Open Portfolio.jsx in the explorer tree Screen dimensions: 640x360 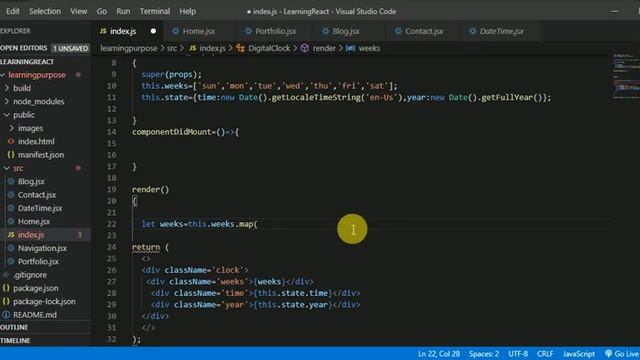click(38, 261)
